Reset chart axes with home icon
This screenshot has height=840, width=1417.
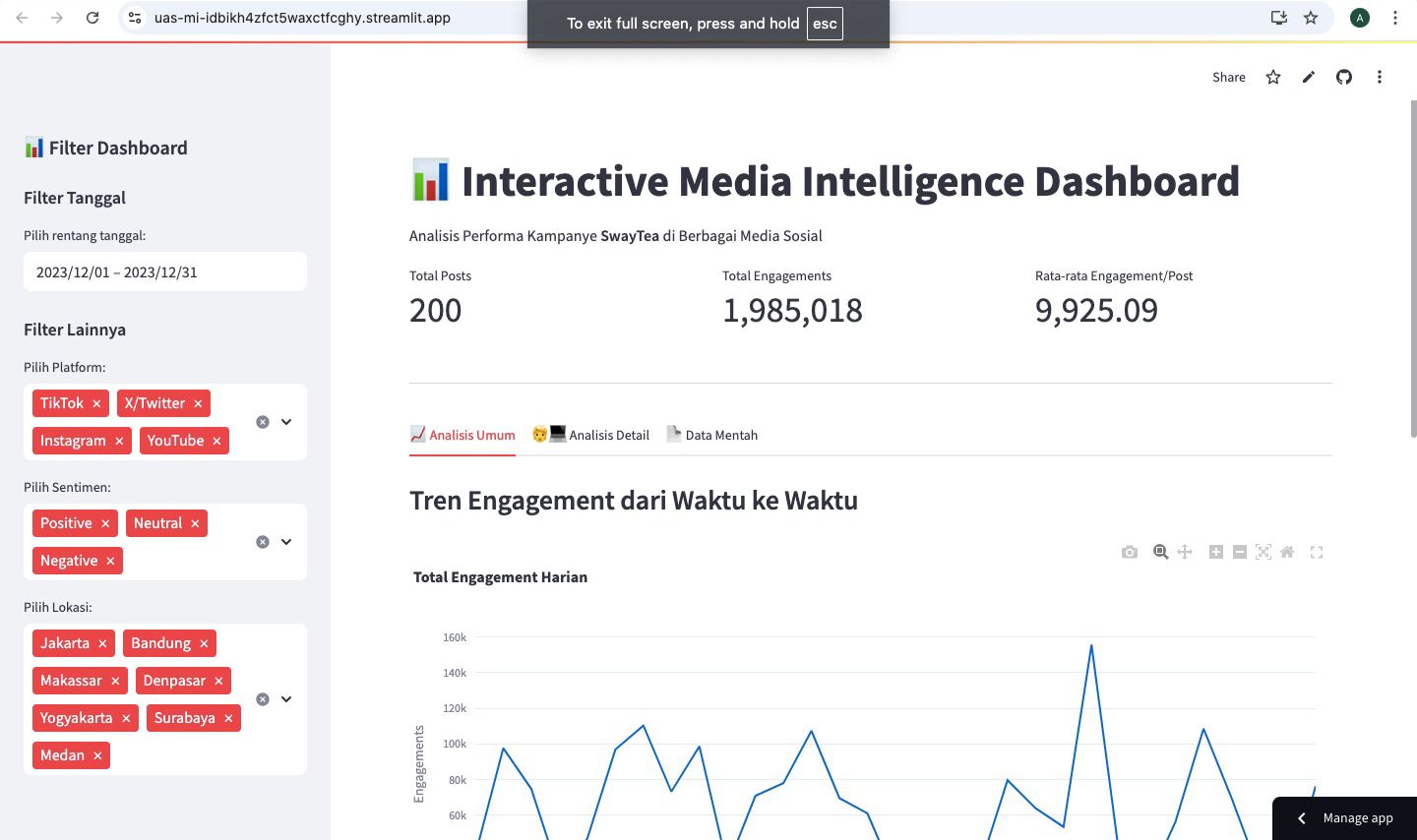(x=1287, y=553)
